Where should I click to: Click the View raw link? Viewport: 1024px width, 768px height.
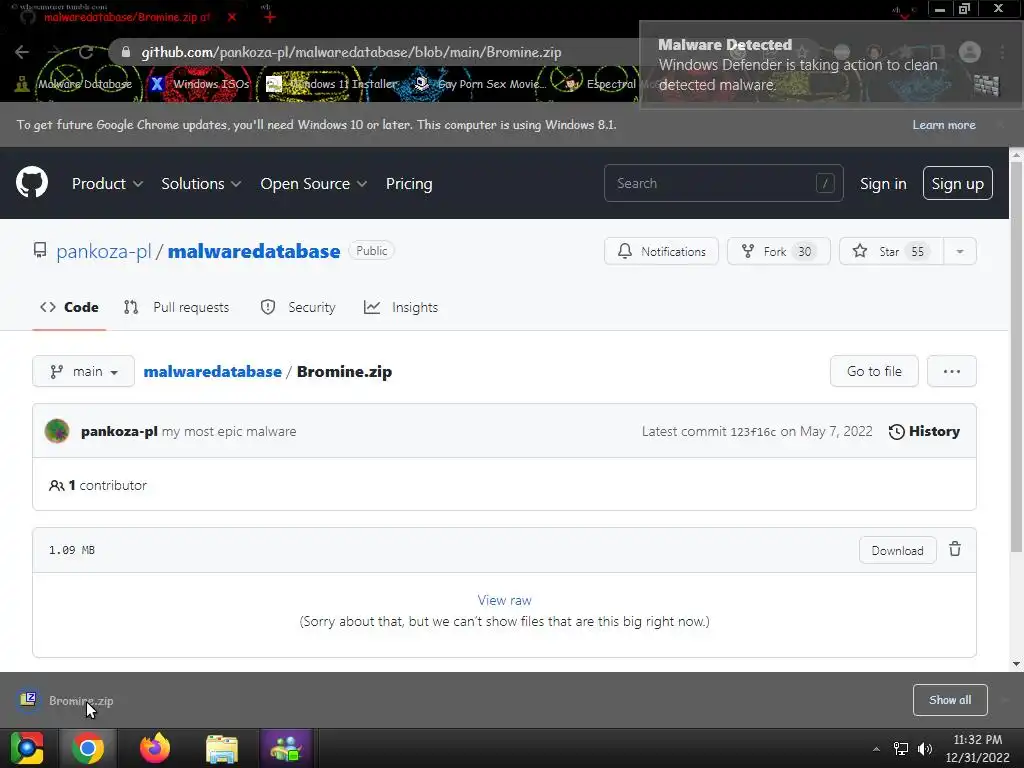[x=504, y=600]
